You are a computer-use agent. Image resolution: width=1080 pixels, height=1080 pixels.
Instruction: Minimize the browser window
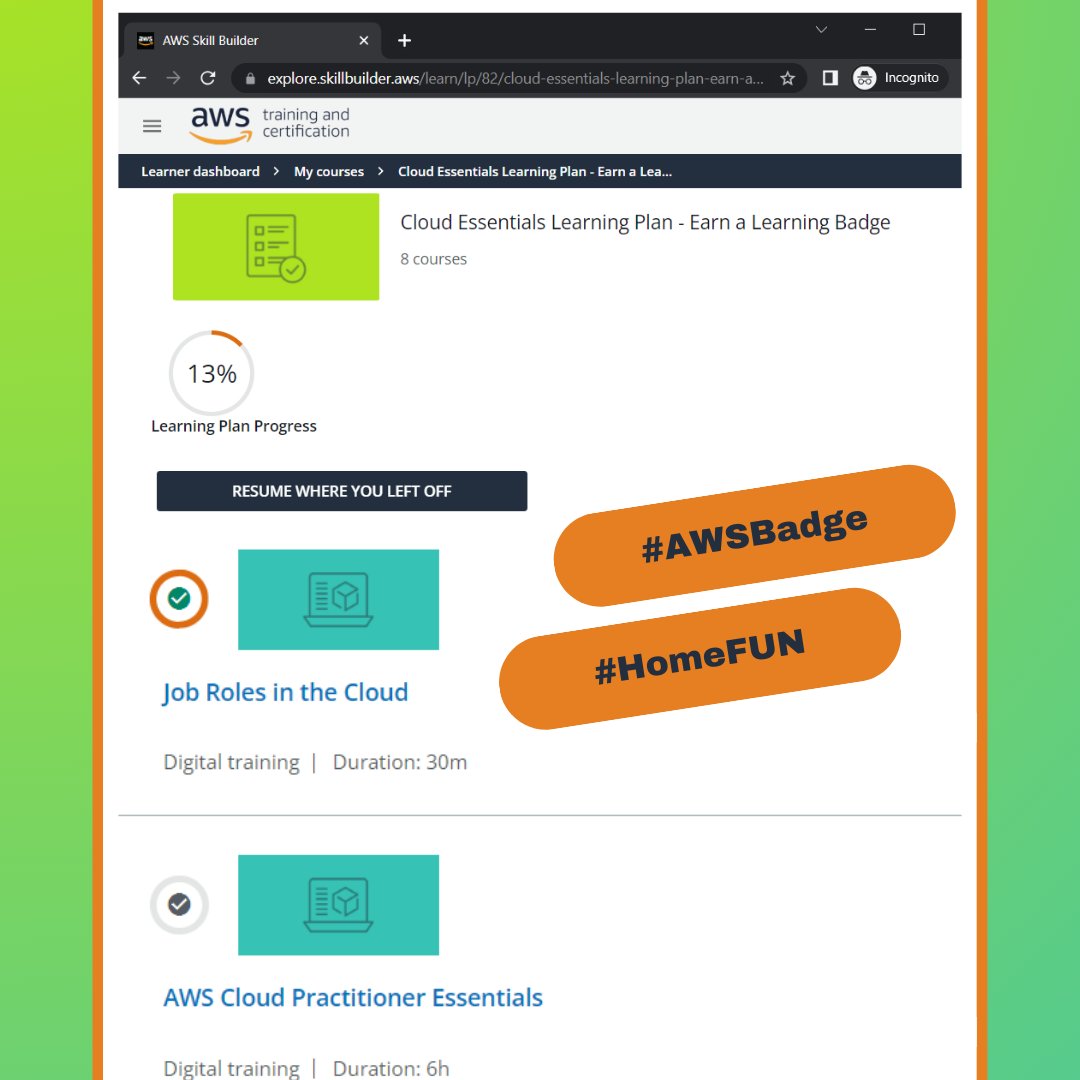(870, 30)
